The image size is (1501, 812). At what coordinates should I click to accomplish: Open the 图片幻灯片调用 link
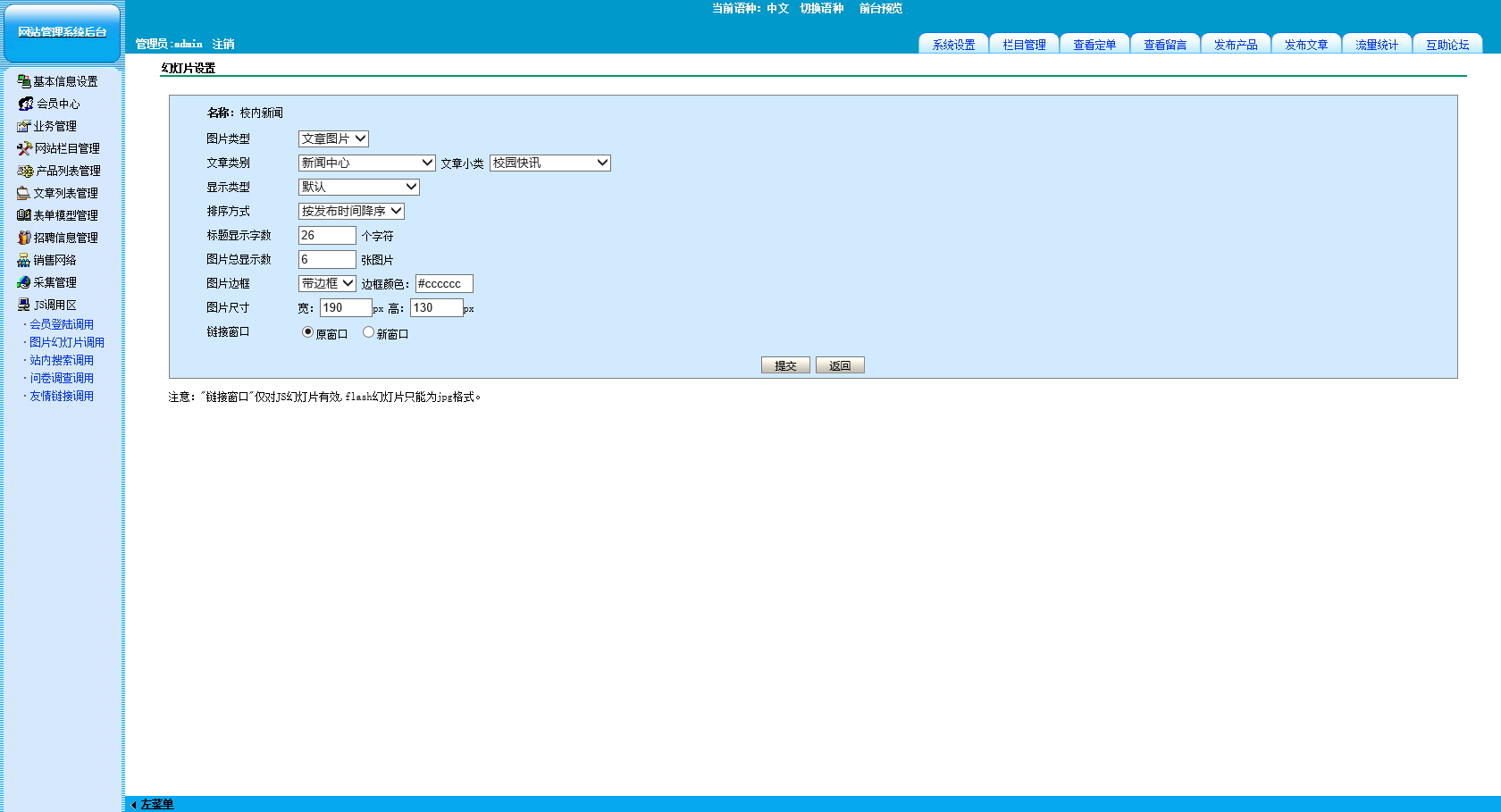point(67,342)
